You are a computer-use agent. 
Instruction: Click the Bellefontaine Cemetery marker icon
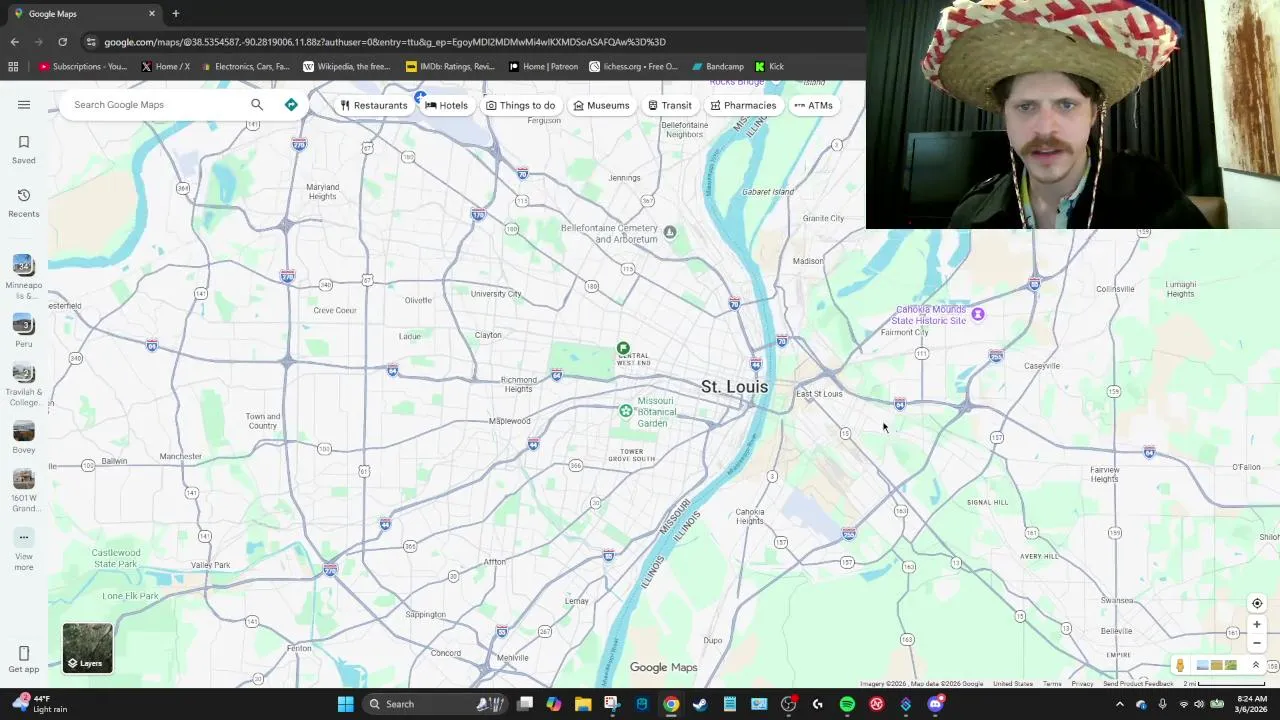[x=670, y=232]
